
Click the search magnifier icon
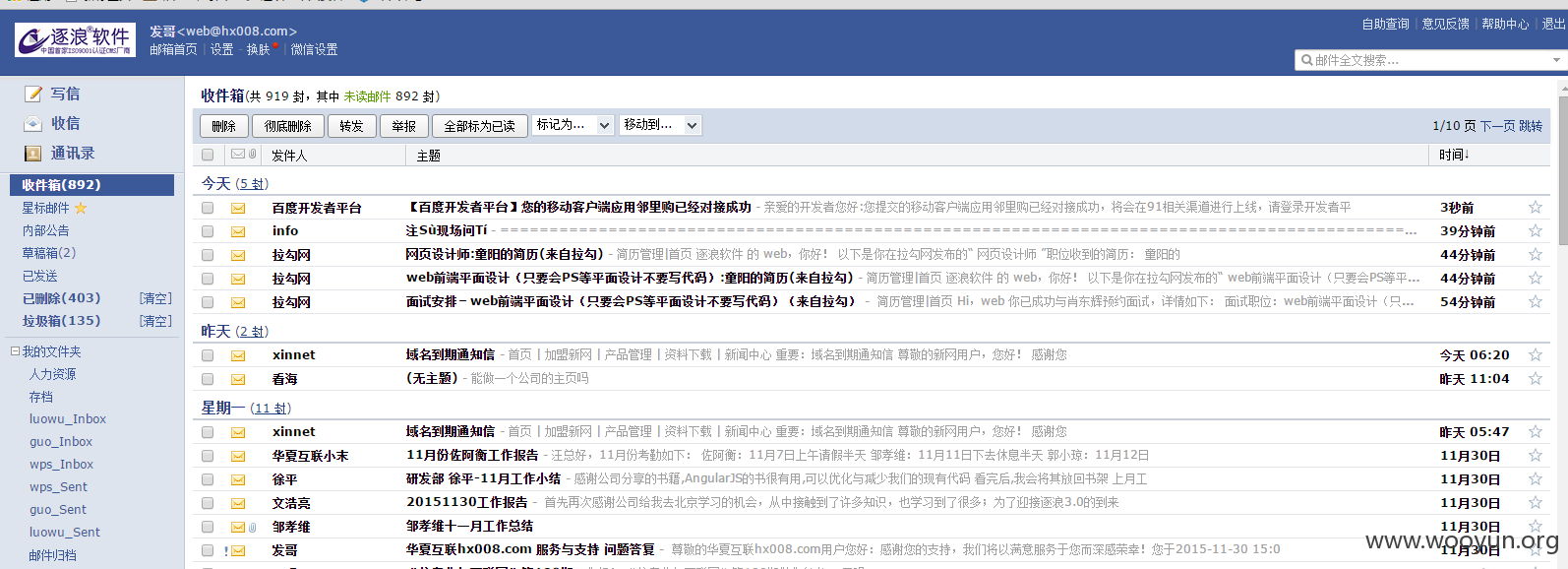1307,60
